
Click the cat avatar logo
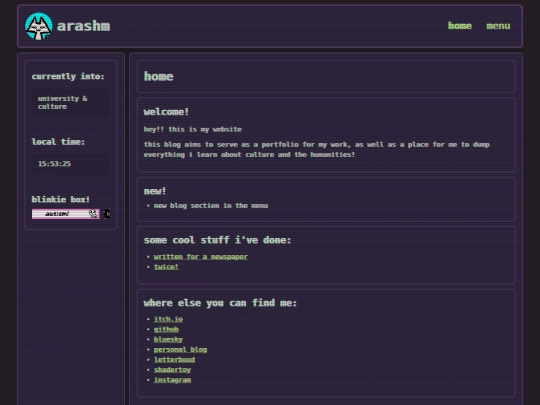[39, 26]
